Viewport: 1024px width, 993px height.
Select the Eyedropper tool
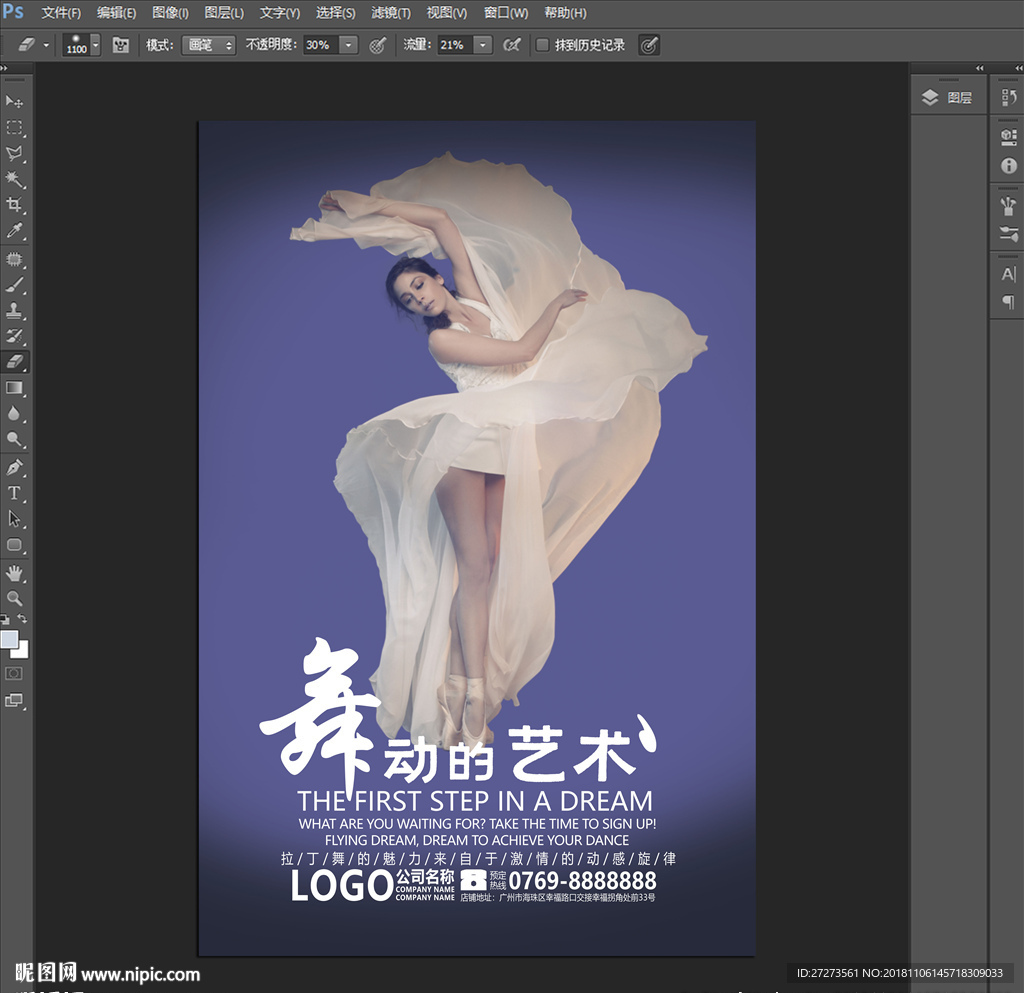[14, 230]
